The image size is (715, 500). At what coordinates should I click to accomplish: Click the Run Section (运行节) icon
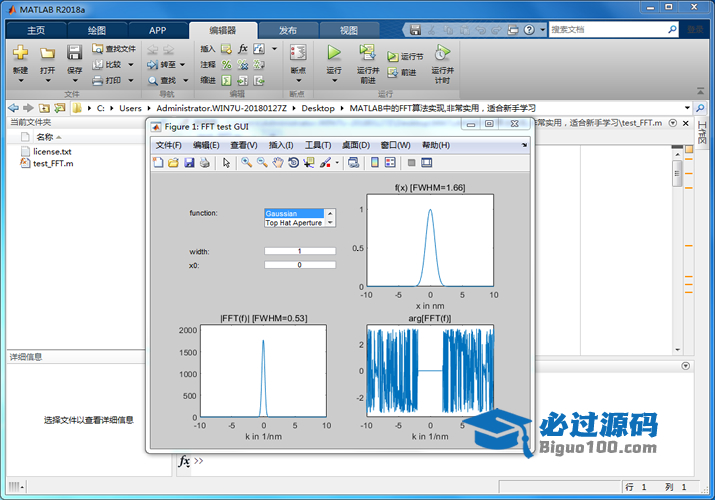click(x=392, y=57)
